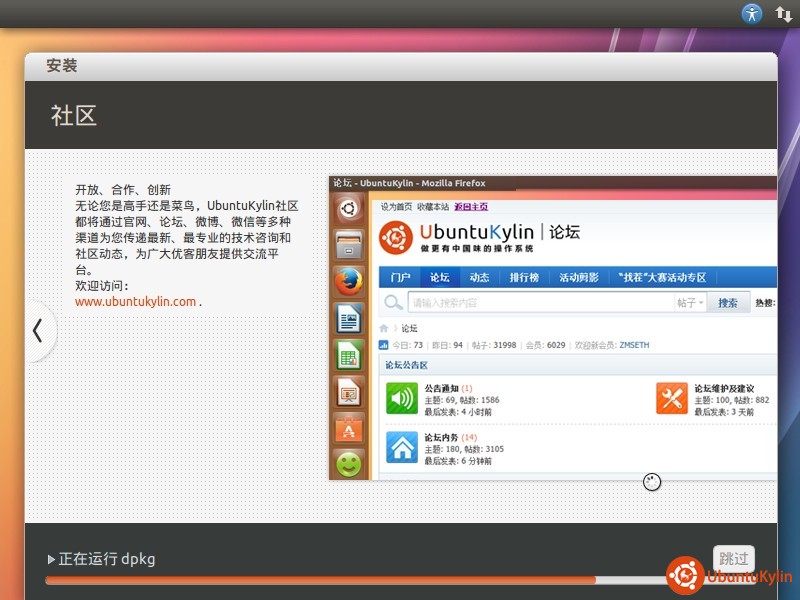
Task: Click the orange installation progress bar
Action: pyautogui.click(x=320, y=580)
